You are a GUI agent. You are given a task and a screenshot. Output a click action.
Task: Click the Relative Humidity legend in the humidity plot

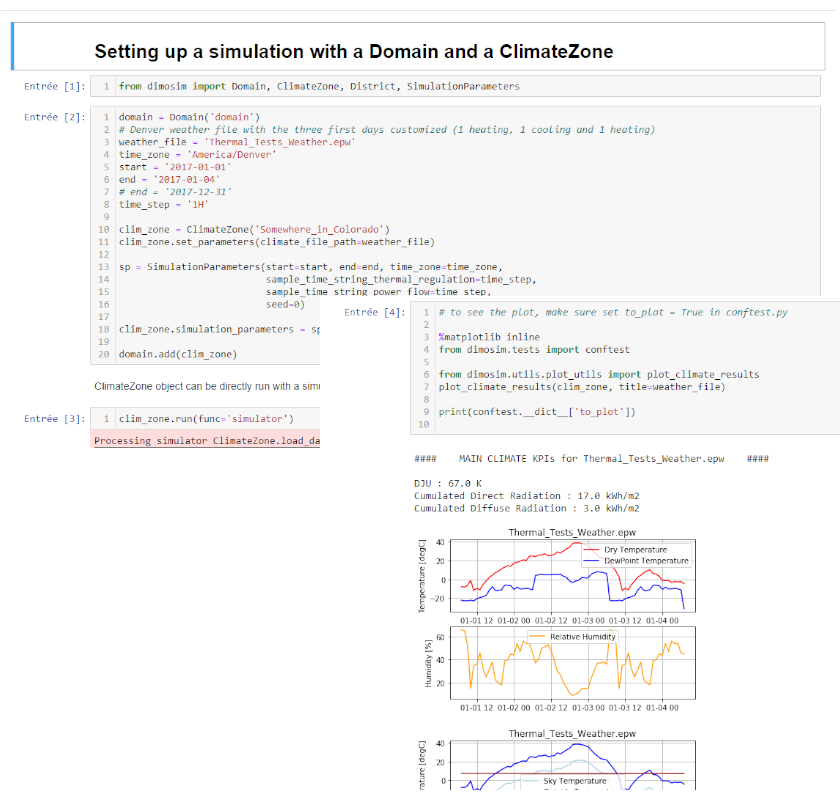[x=583, y=636]
